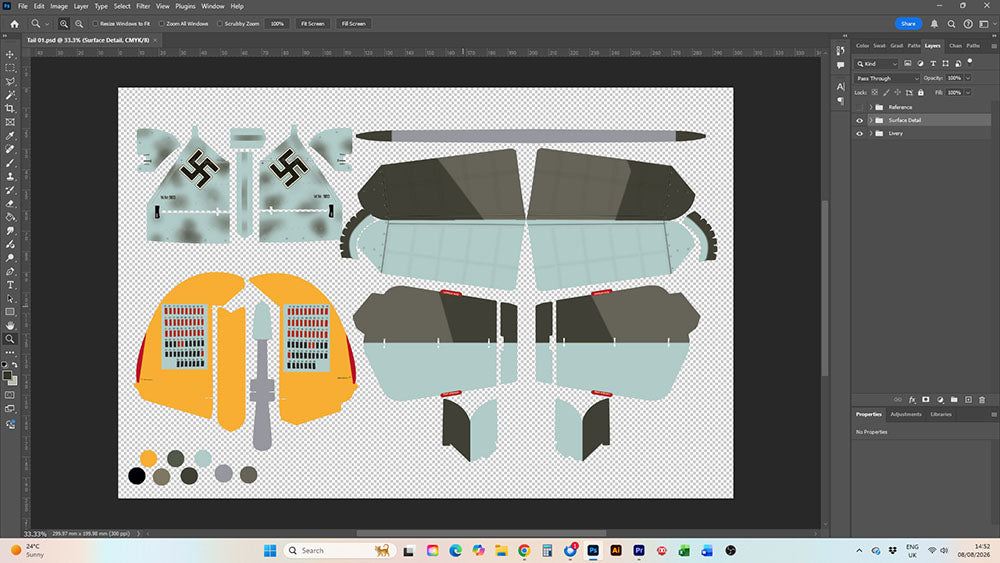Hide the Surface Detail group
The width and height of the screenshot is (1000, 563).
(859, 121)
